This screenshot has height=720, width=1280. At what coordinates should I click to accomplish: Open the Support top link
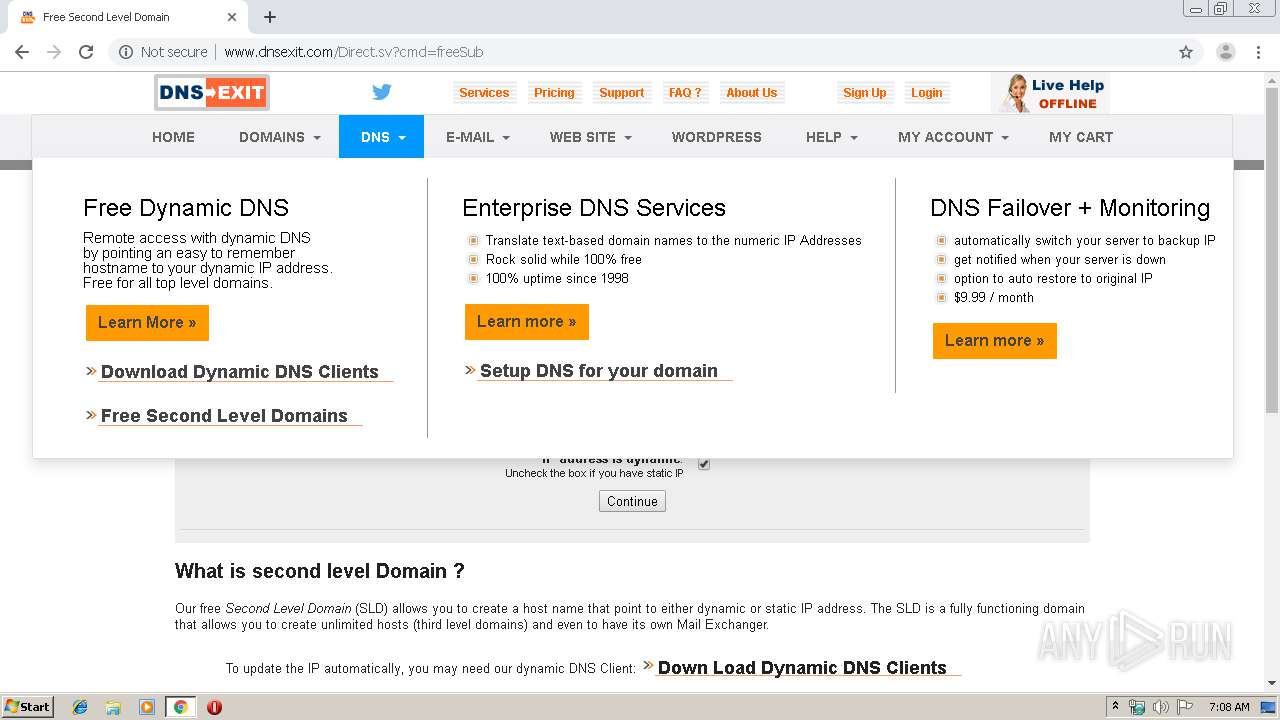(621, 93)
